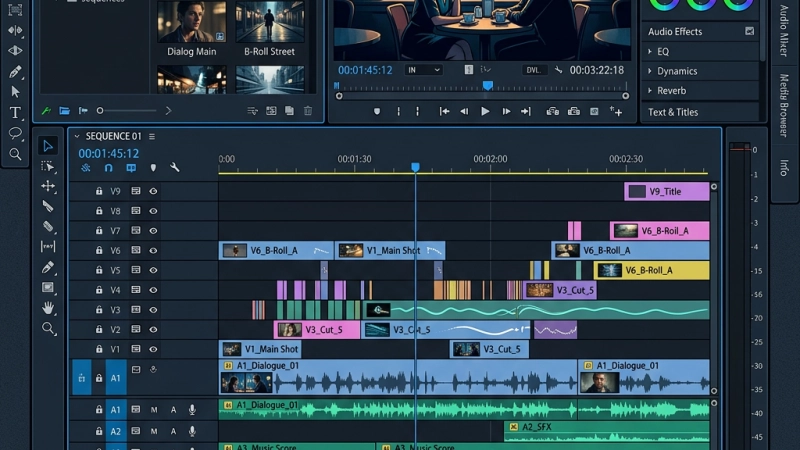Select the Track Select tool
The height and width of the screenshot is (450, 800).
coord(48,166)
